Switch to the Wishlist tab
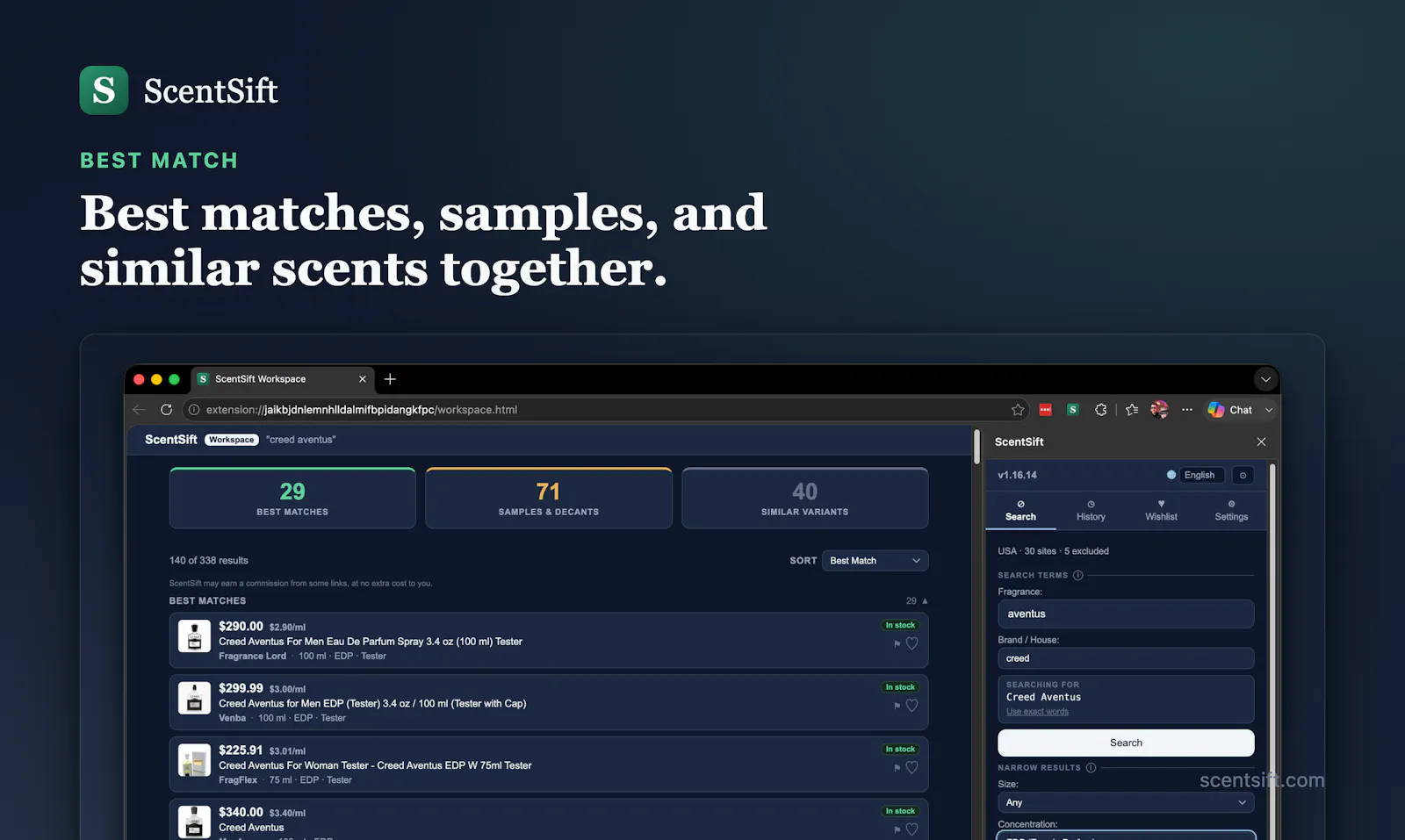The image size is (1405, 840). (1161, 511)
